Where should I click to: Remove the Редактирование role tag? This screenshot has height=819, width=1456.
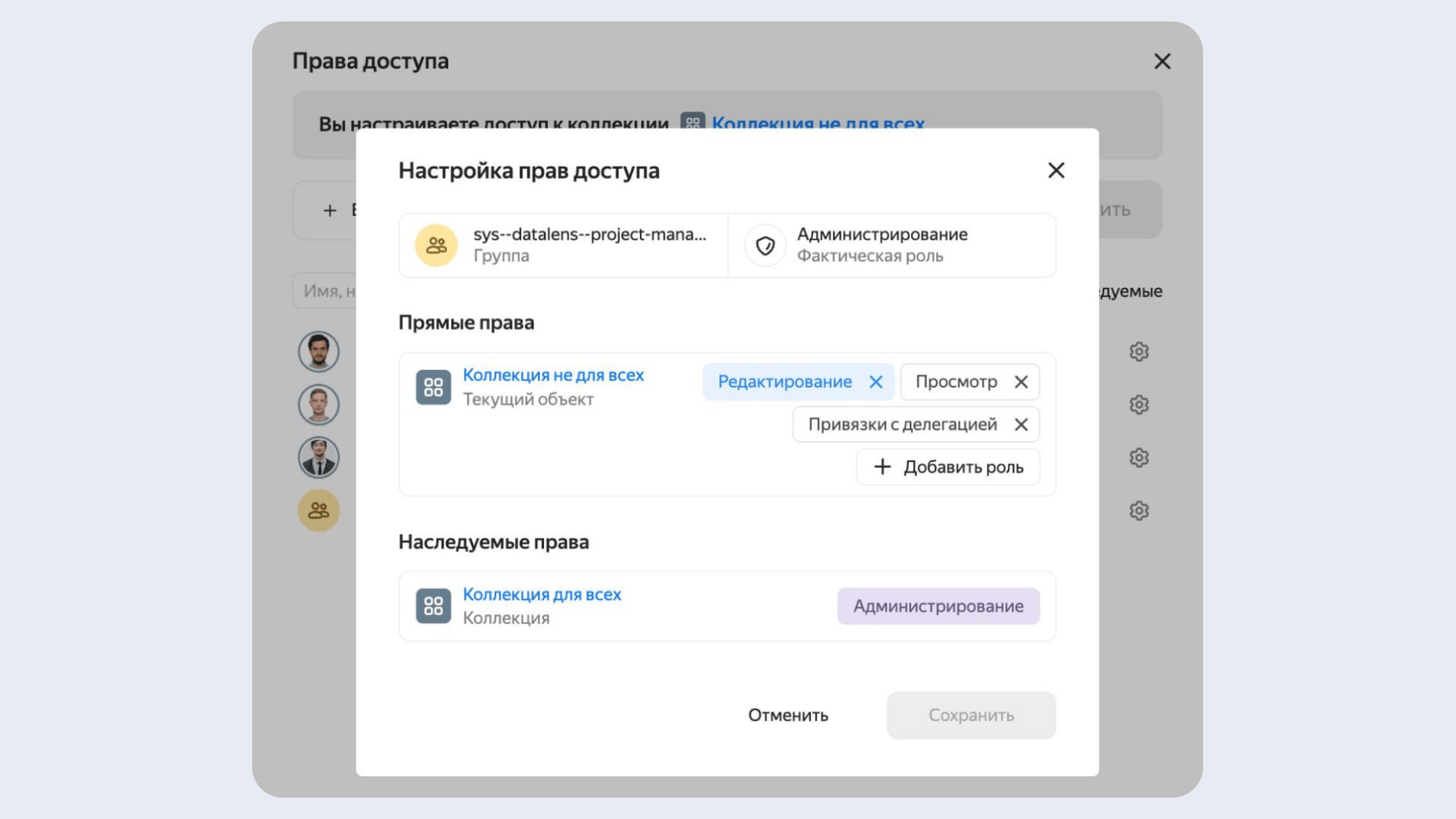tap(876, 382)
